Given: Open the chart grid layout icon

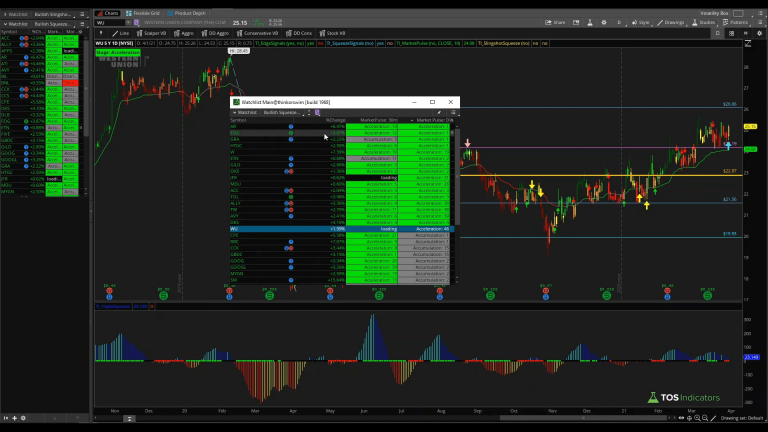Looking at the screenshot, I should click(x=732, y=33).
